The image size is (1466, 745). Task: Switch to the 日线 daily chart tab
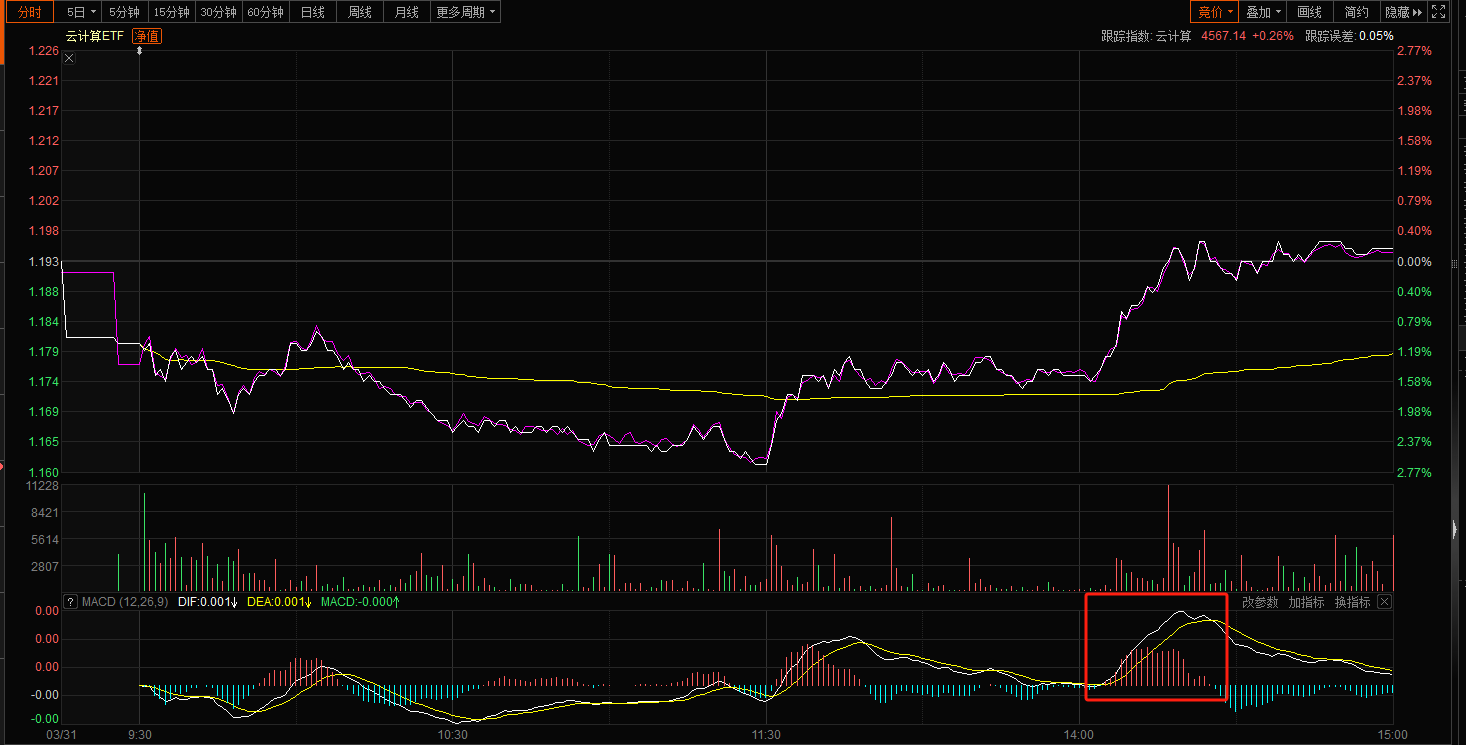click(313, 12)
